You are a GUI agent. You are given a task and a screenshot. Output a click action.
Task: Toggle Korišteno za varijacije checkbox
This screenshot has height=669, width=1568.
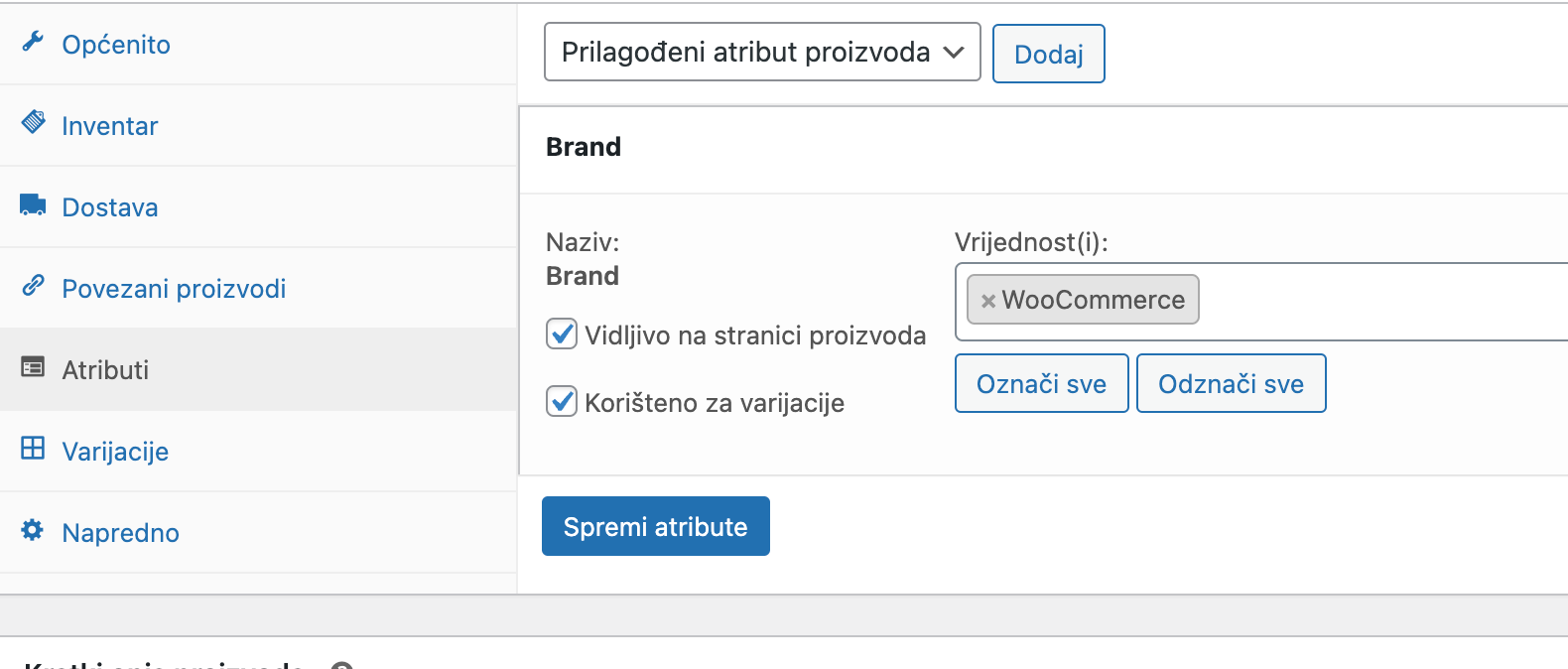[562, 401]
